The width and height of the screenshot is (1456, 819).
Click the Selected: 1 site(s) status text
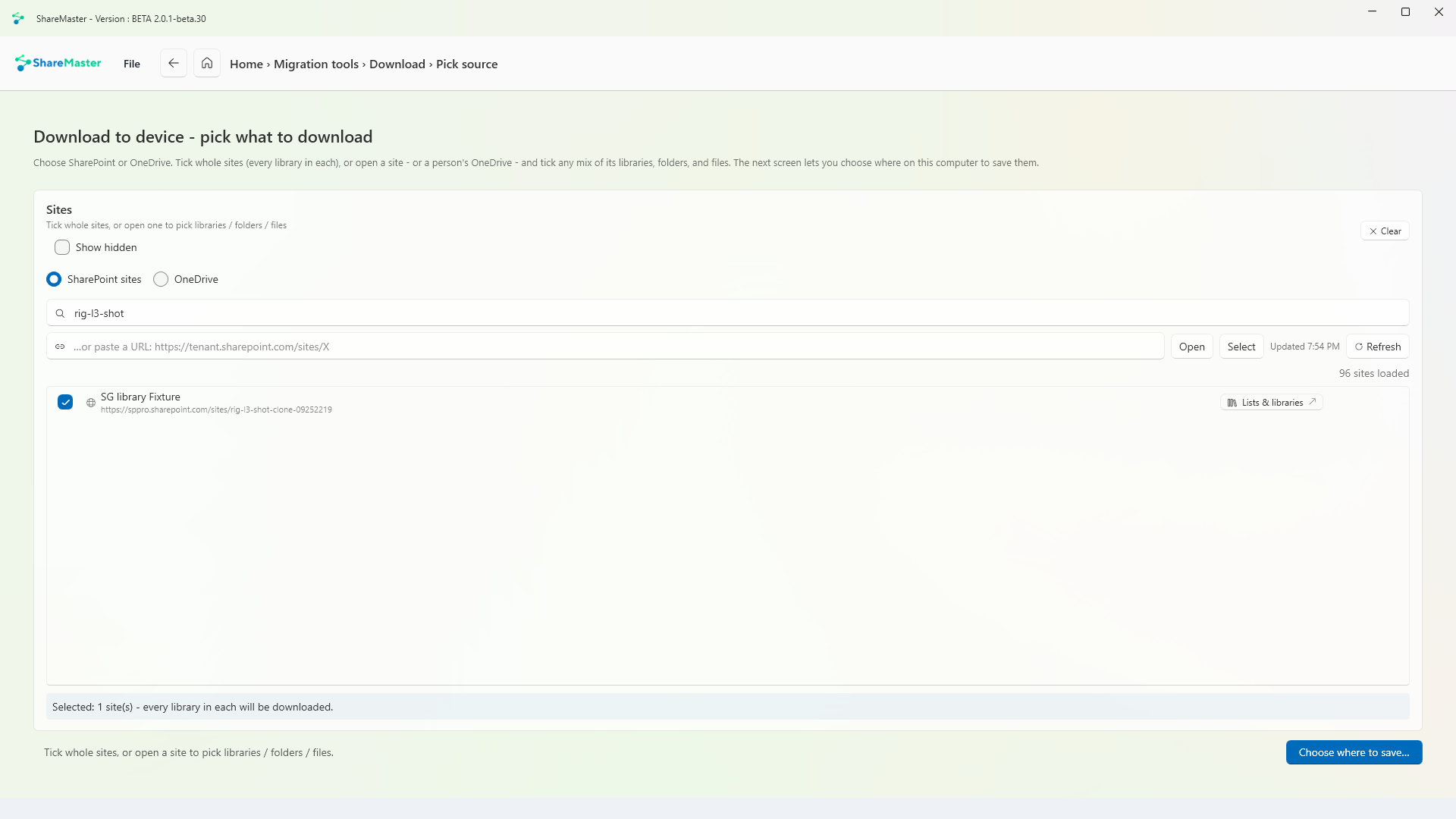click(193, 707)
